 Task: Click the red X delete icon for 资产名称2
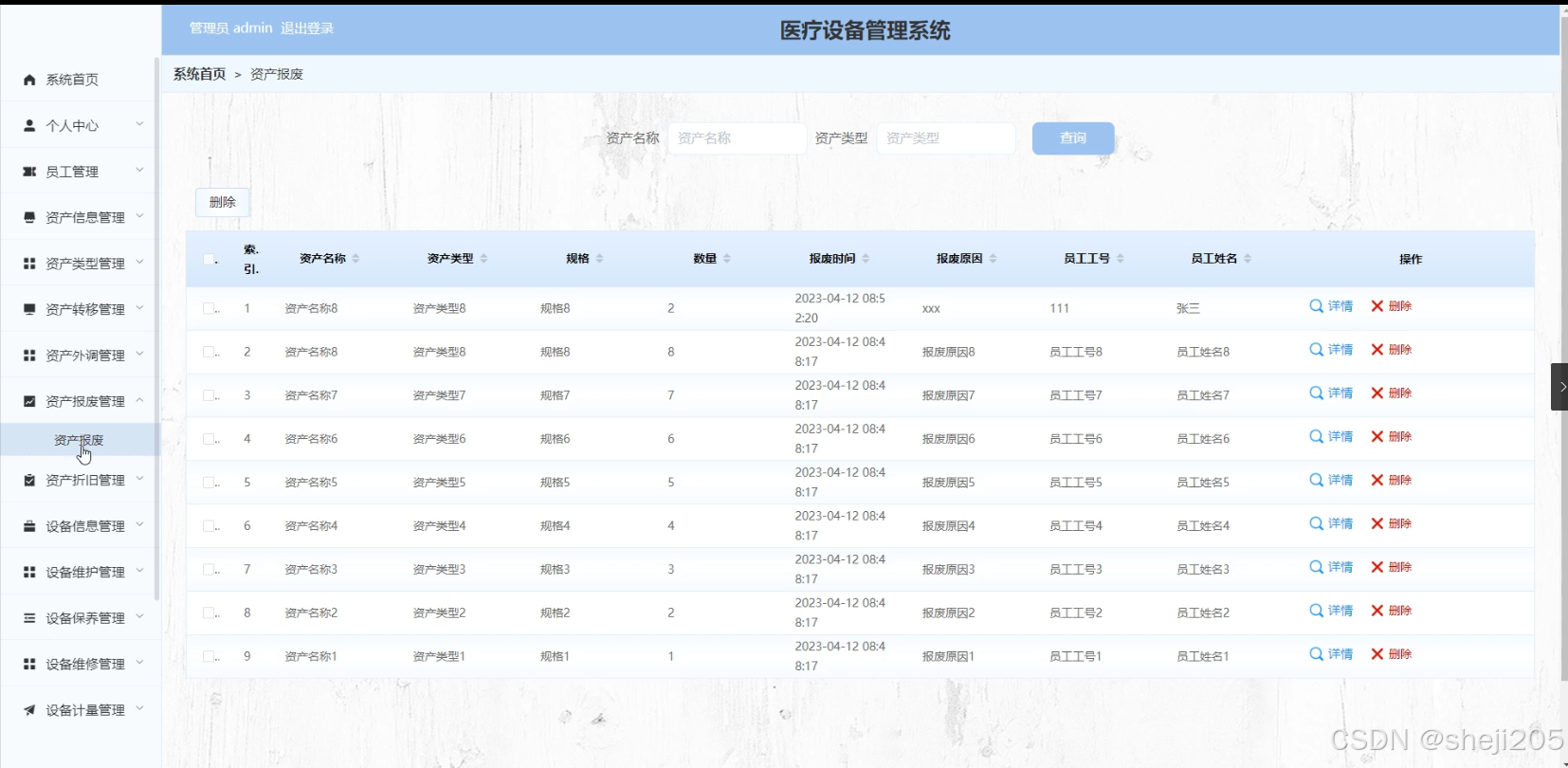1377,612
